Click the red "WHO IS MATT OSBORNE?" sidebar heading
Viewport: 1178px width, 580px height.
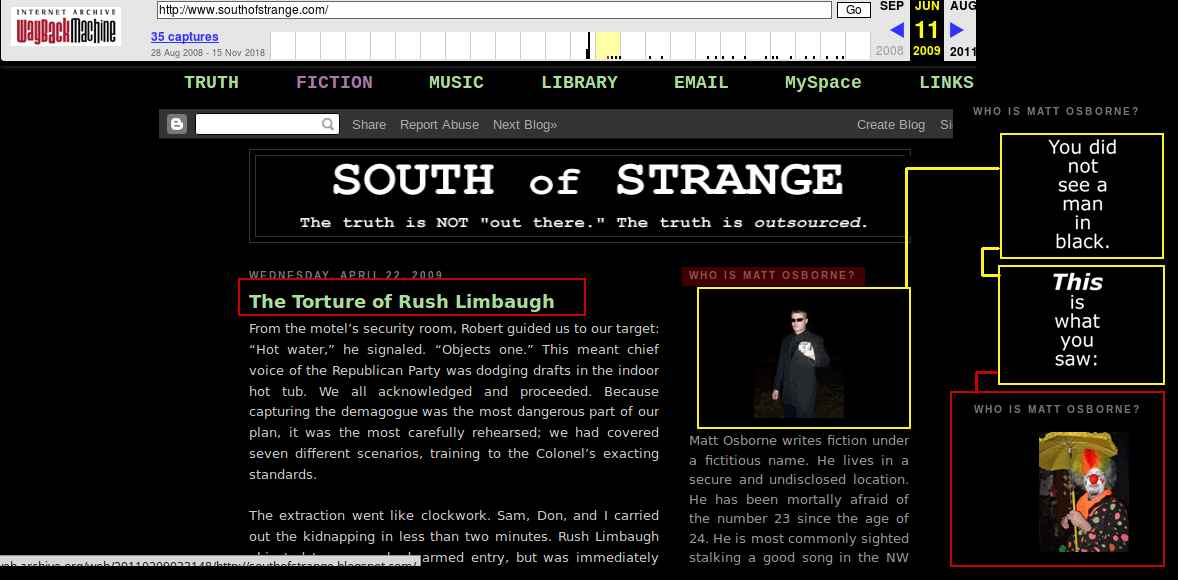click(772, 275)
